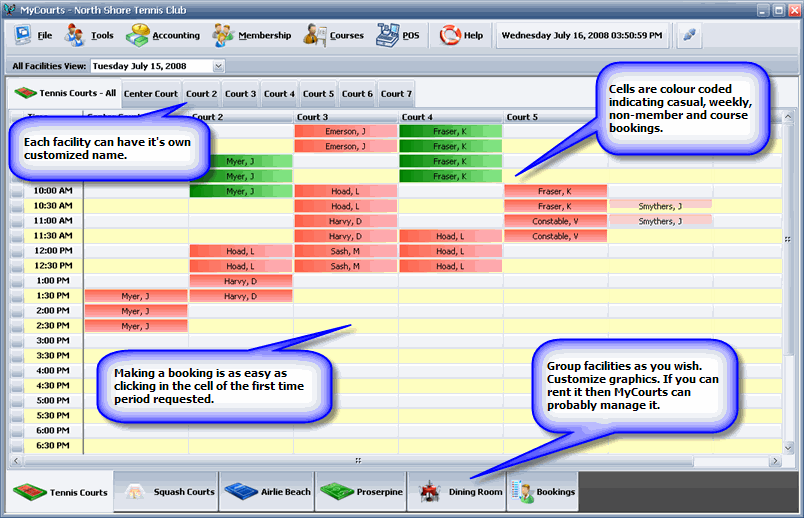Select the Harvy, D booking at 11:00 AM Court 3
This screenshot has width=804, height=518.
[x=346, y=221]
